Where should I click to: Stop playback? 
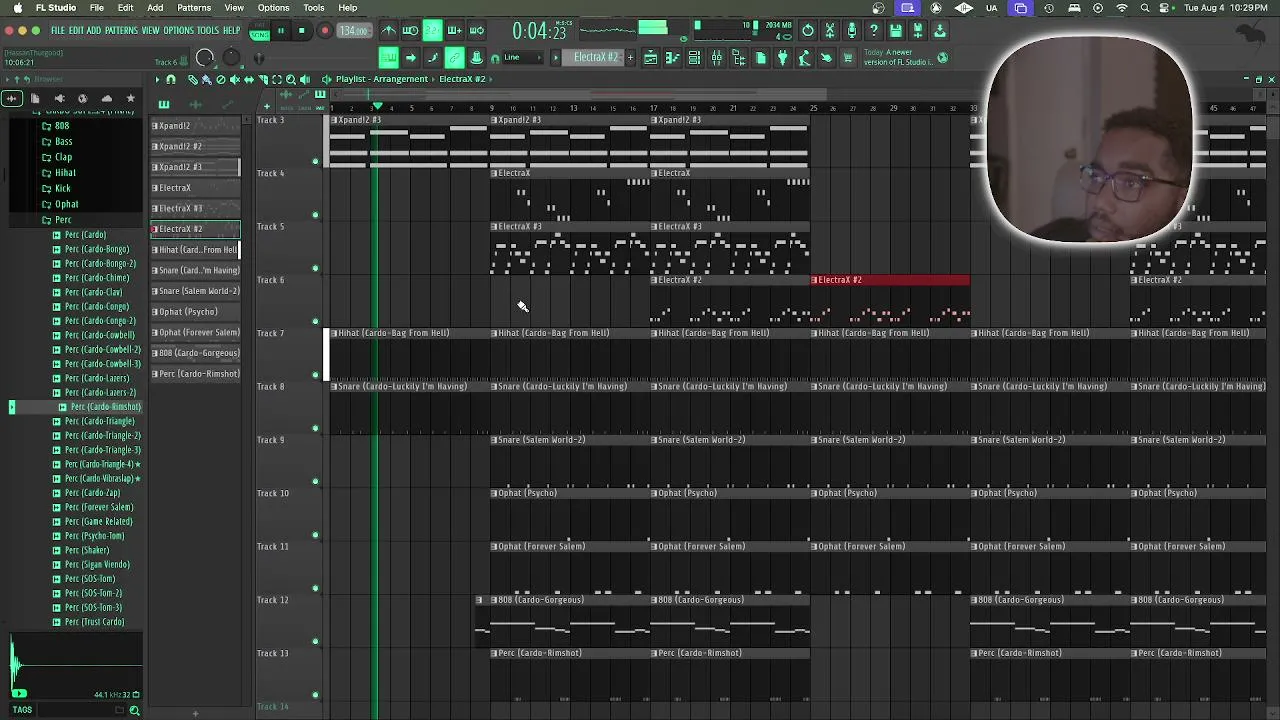point(302,31)
